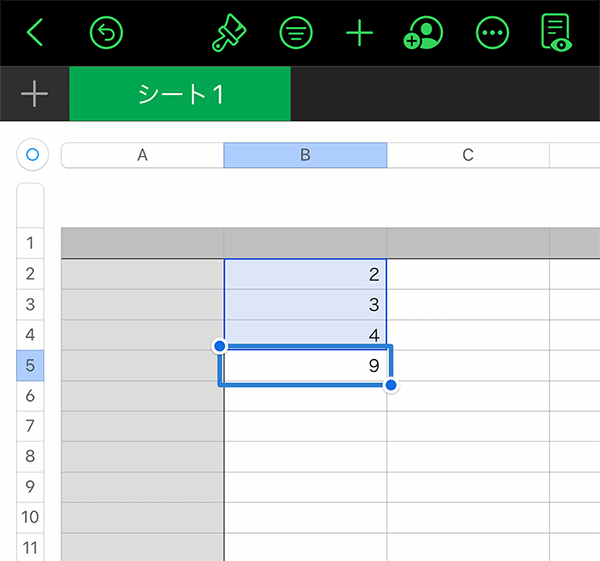Viewport: 600px width, 561px height.
Task: Click the bottom-right selection drag handle
Action: coord(391,385)
